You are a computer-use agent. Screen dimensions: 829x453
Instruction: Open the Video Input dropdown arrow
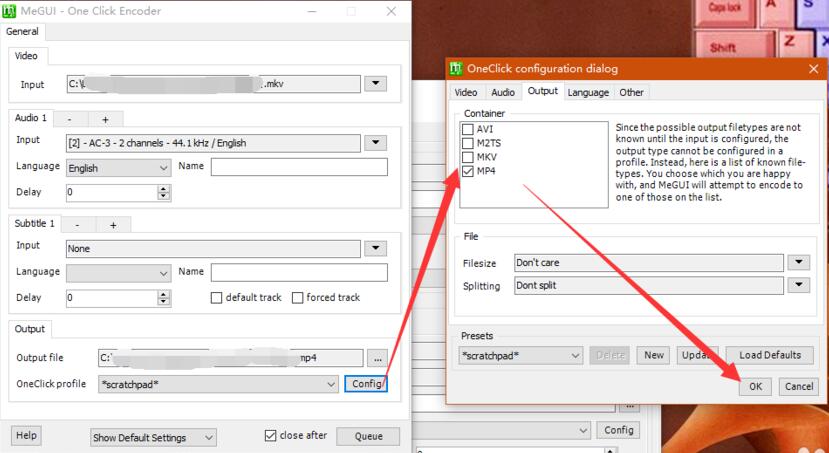[375, 84]
